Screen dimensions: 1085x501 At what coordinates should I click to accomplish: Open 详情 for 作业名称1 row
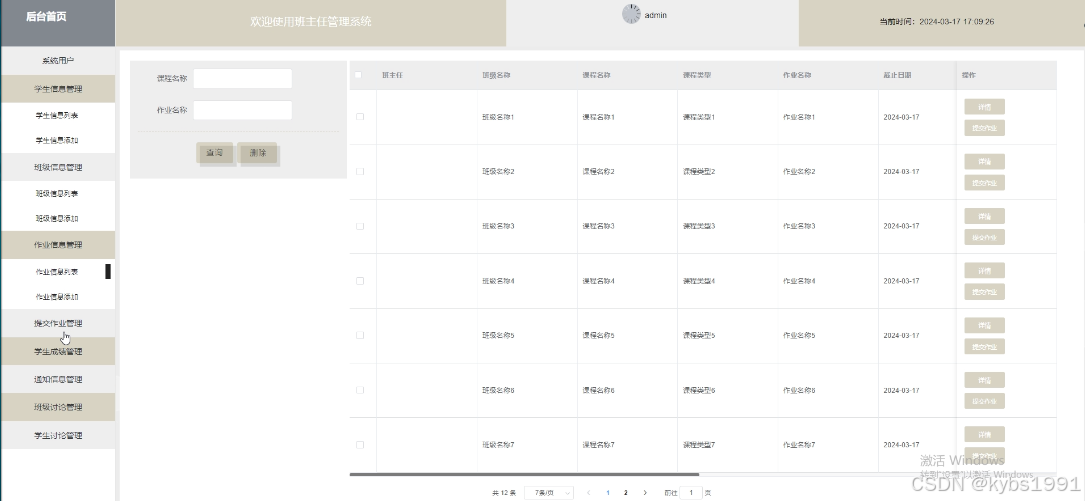pos(984,107)
